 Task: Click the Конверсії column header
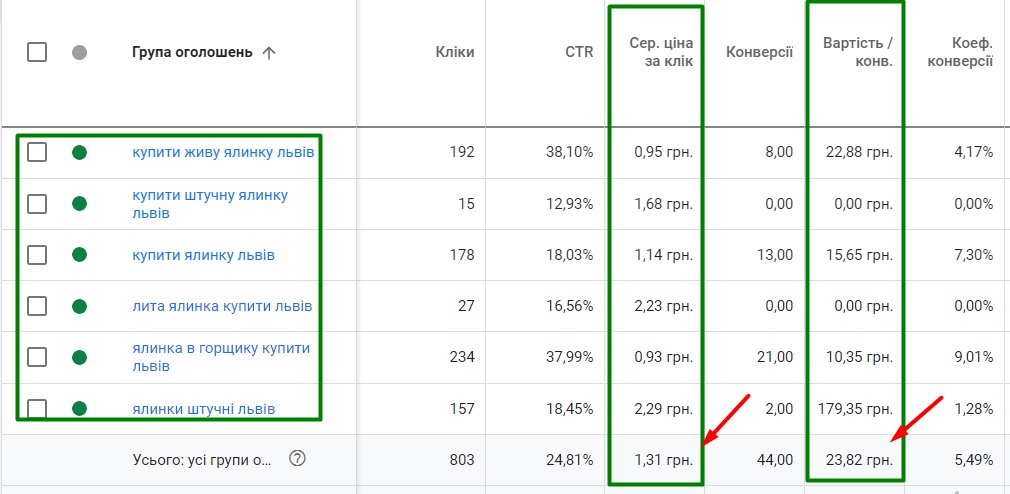coord(759,52)
